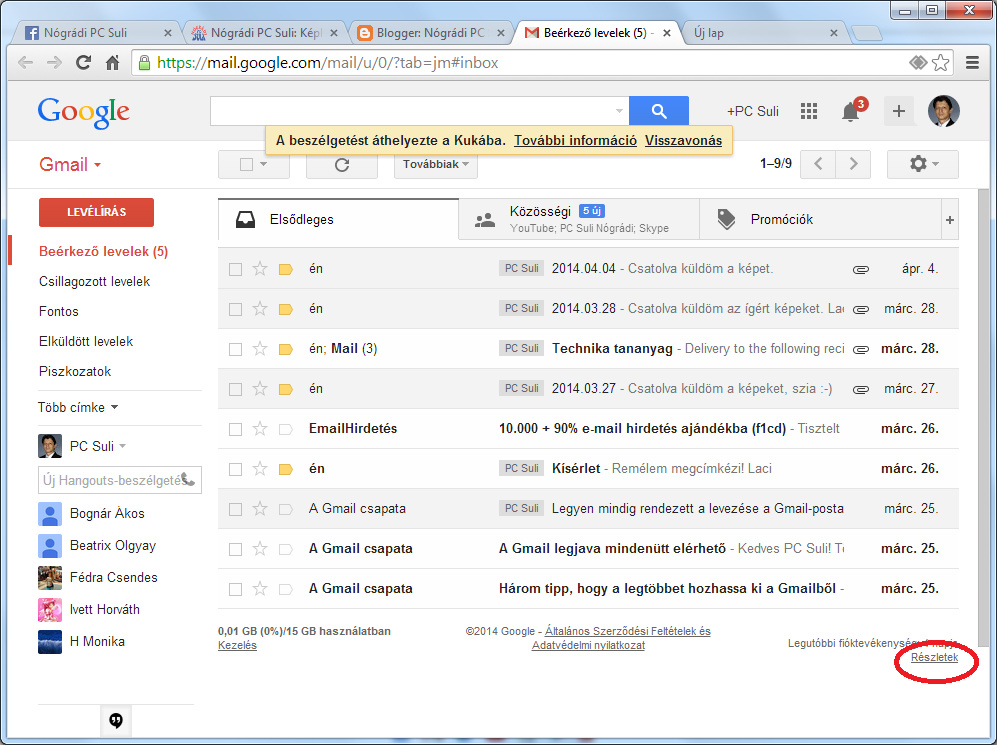Click the browser back arrow

point(25,62)
